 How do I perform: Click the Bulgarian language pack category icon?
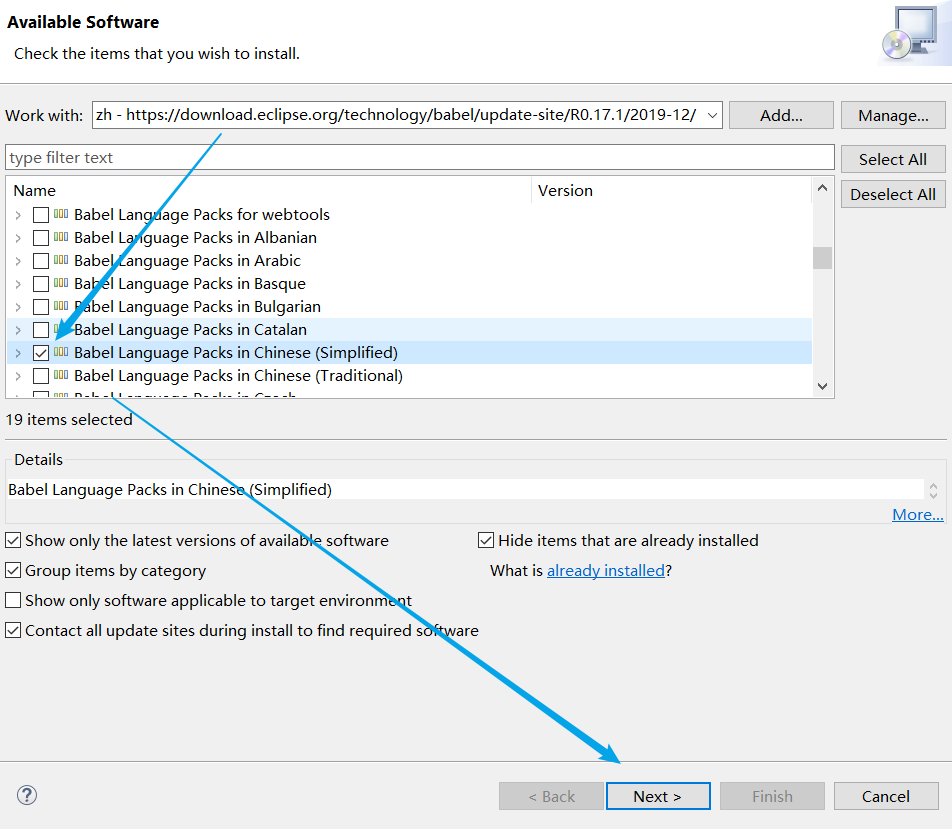click(61, 307)
